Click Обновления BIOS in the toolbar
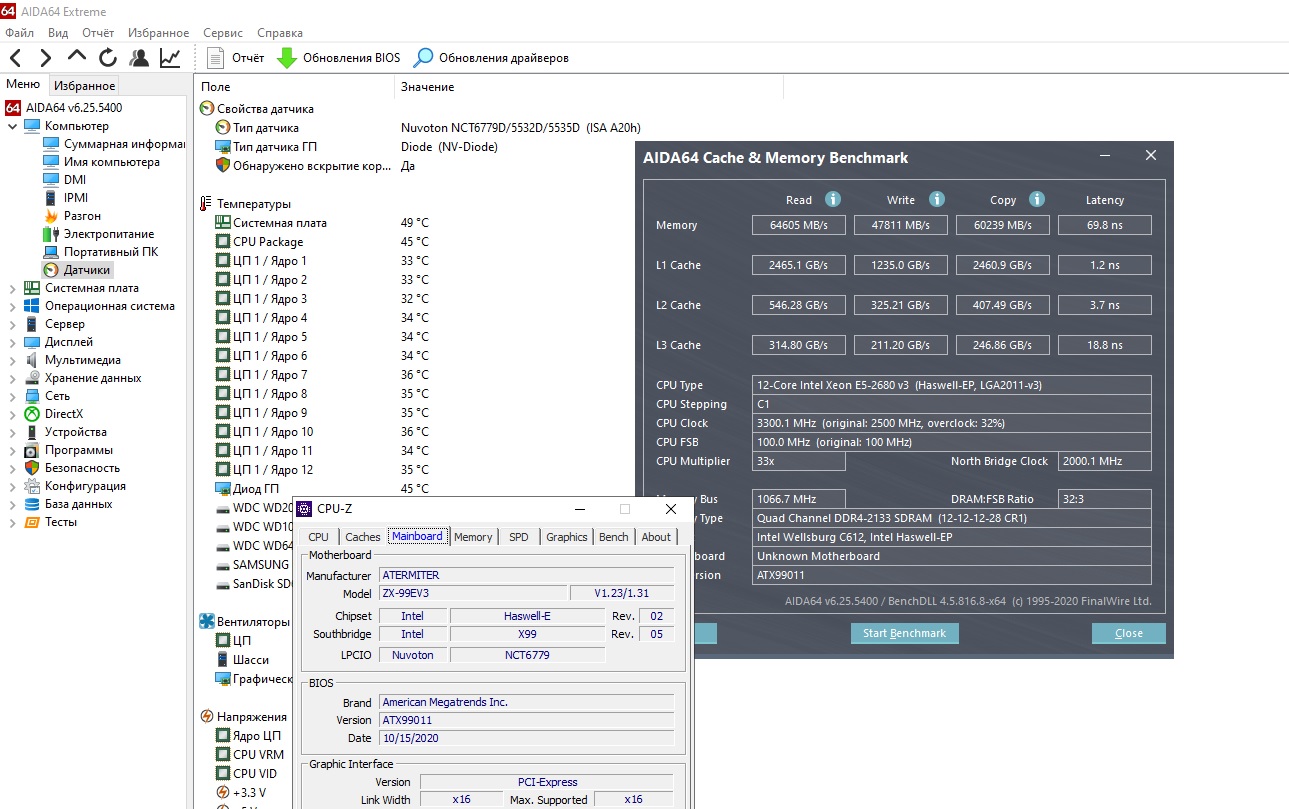Screen dimensions: 1289x809 tap(339, 58)
